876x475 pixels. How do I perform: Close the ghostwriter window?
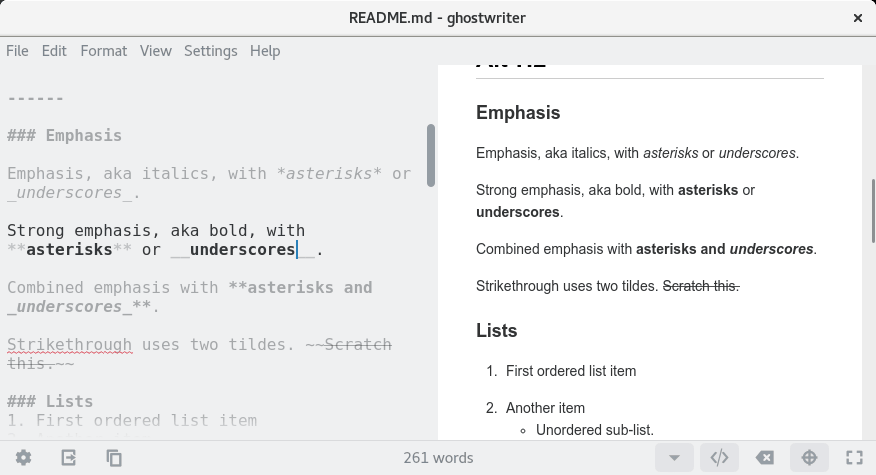(x=857, y=18)
